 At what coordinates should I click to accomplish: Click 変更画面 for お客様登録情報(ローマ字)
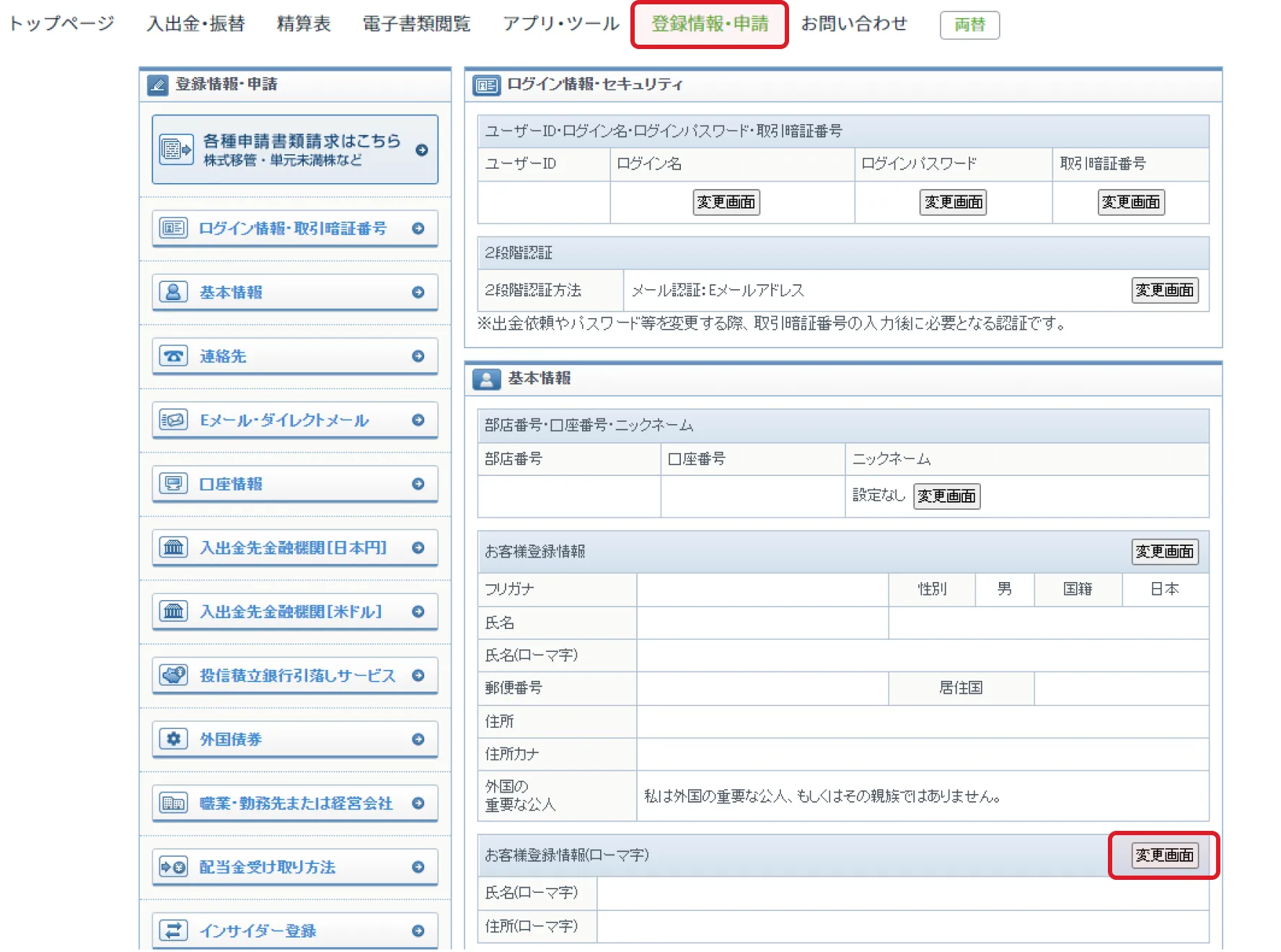[x=1164, y=855]
